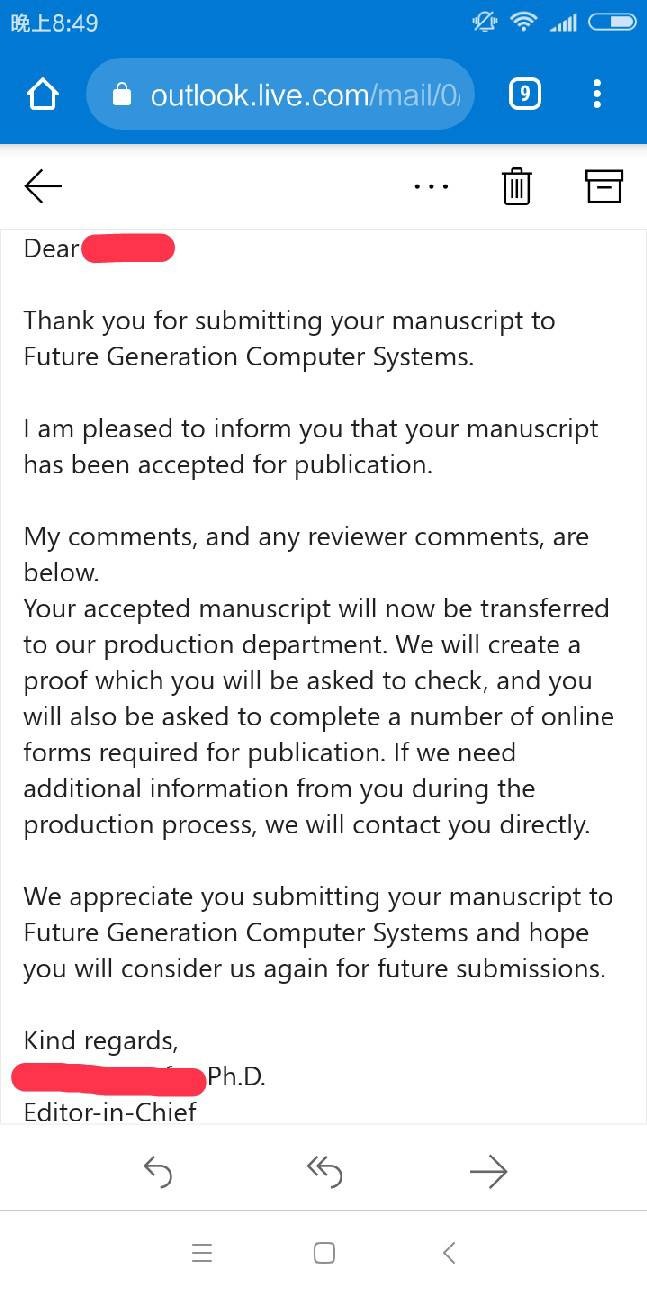Delete this email with the trash icon
647x1296 pixels.
517,186
